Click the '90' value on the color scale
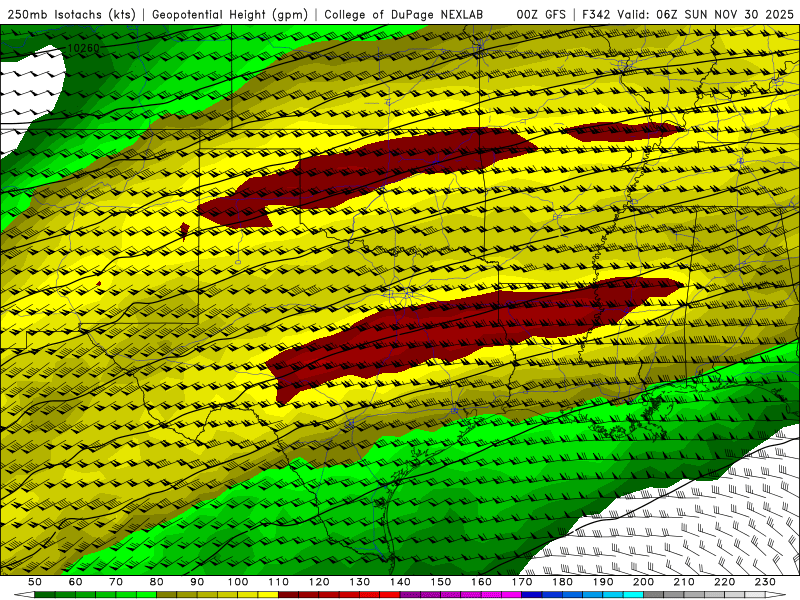Image resolution: width=800 pixels, height=600 pixels. click(x=197, y=582)
